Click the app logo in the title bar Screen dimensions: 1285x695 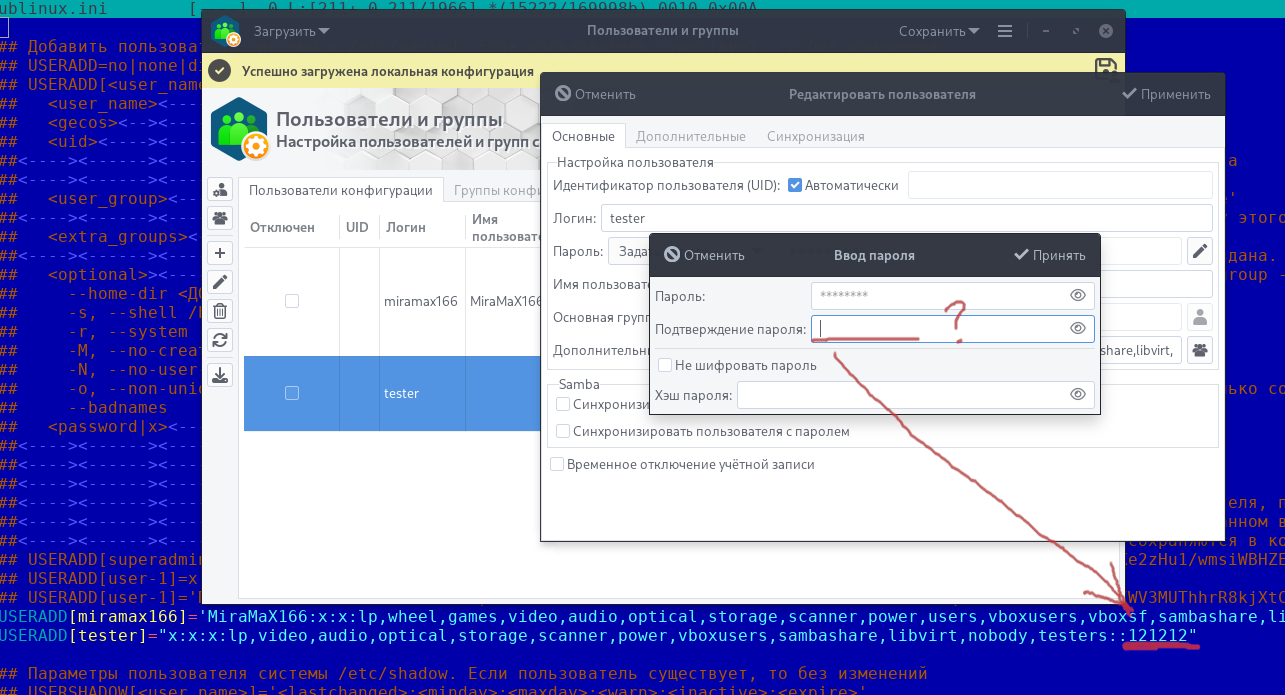click(x=226, y=31)
